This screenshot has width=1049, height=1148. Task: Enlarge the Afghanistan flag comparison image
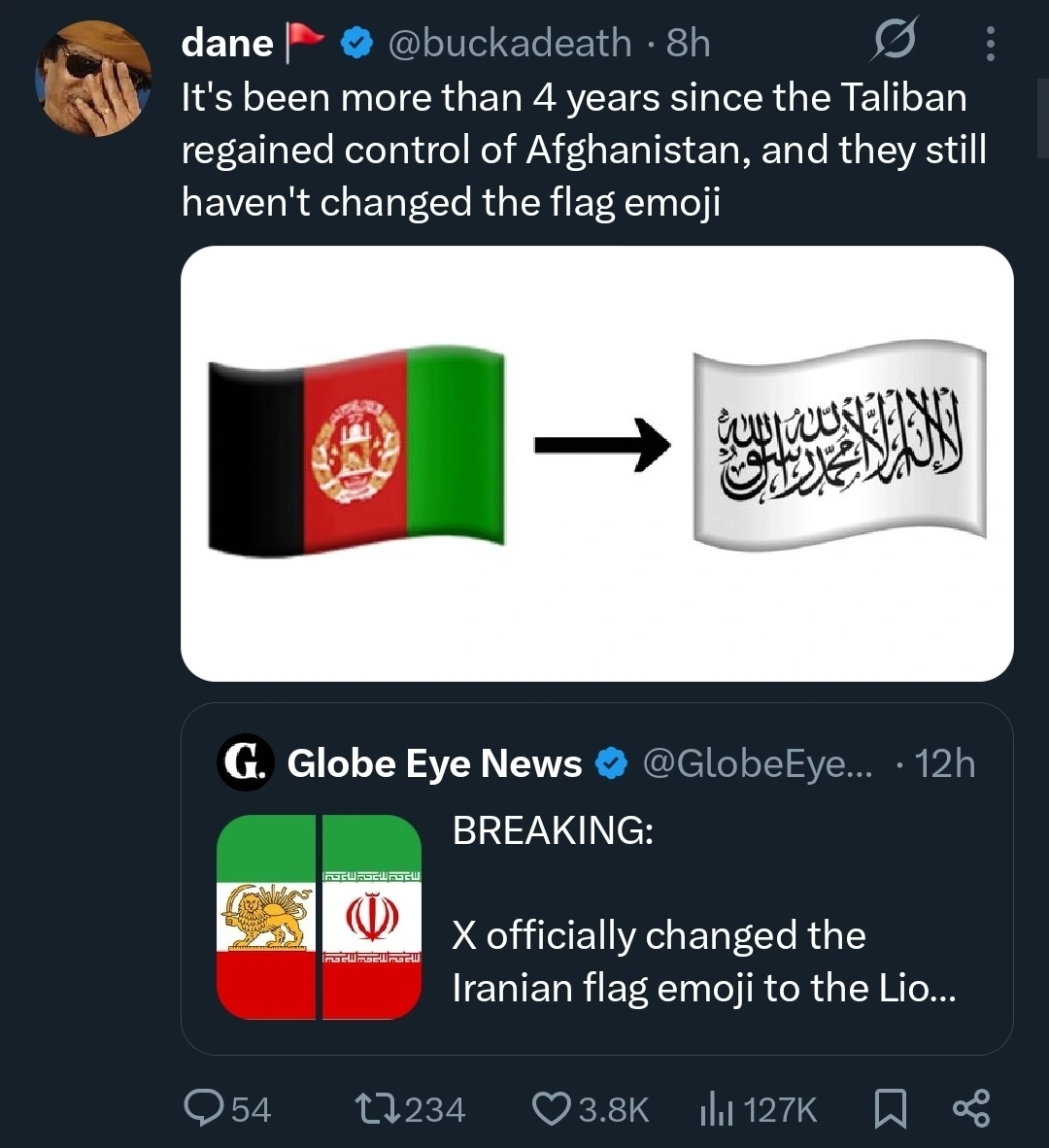pyautogui.click(x=596, y=462)
